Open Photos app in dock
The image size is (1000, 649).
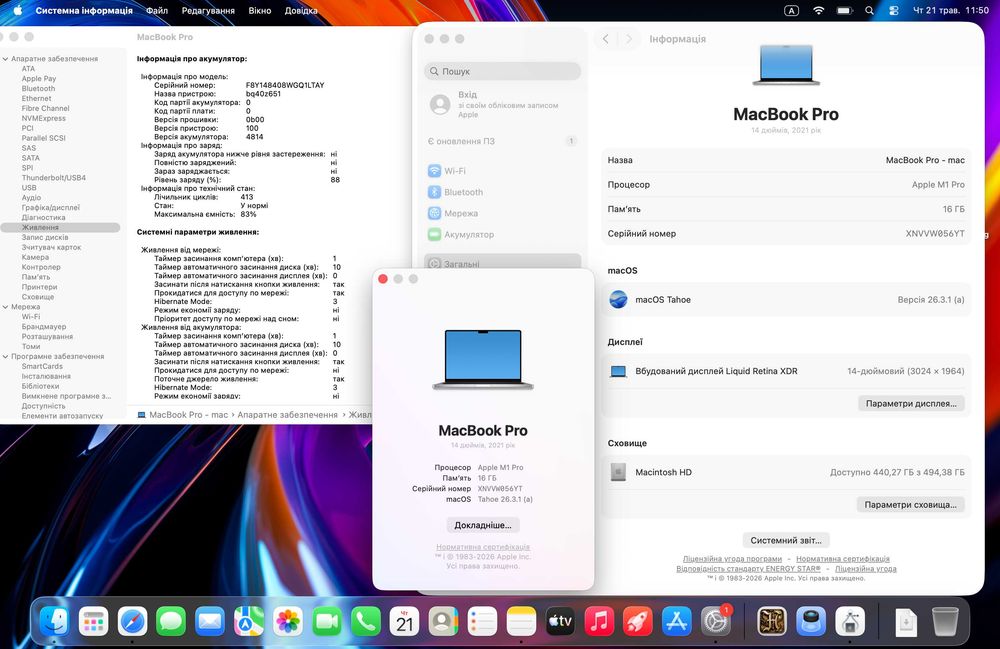(288, 620)
